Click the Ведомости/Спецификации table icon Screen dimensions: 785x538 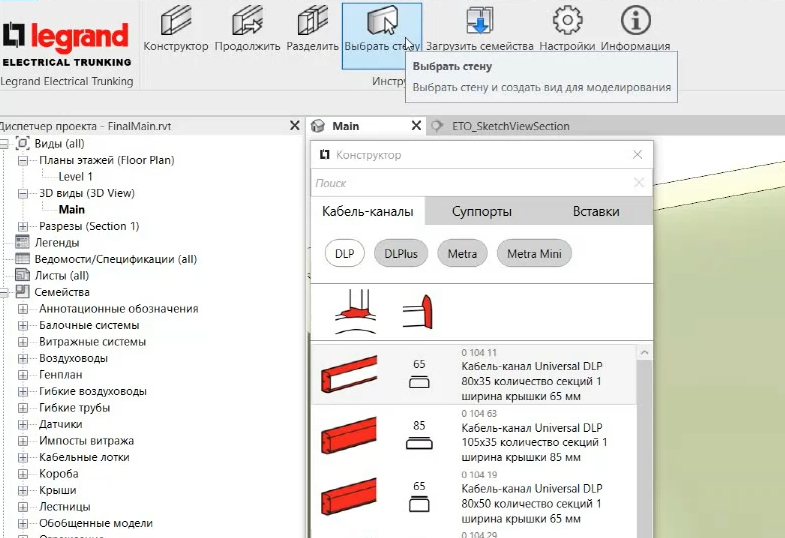point(22,259)
